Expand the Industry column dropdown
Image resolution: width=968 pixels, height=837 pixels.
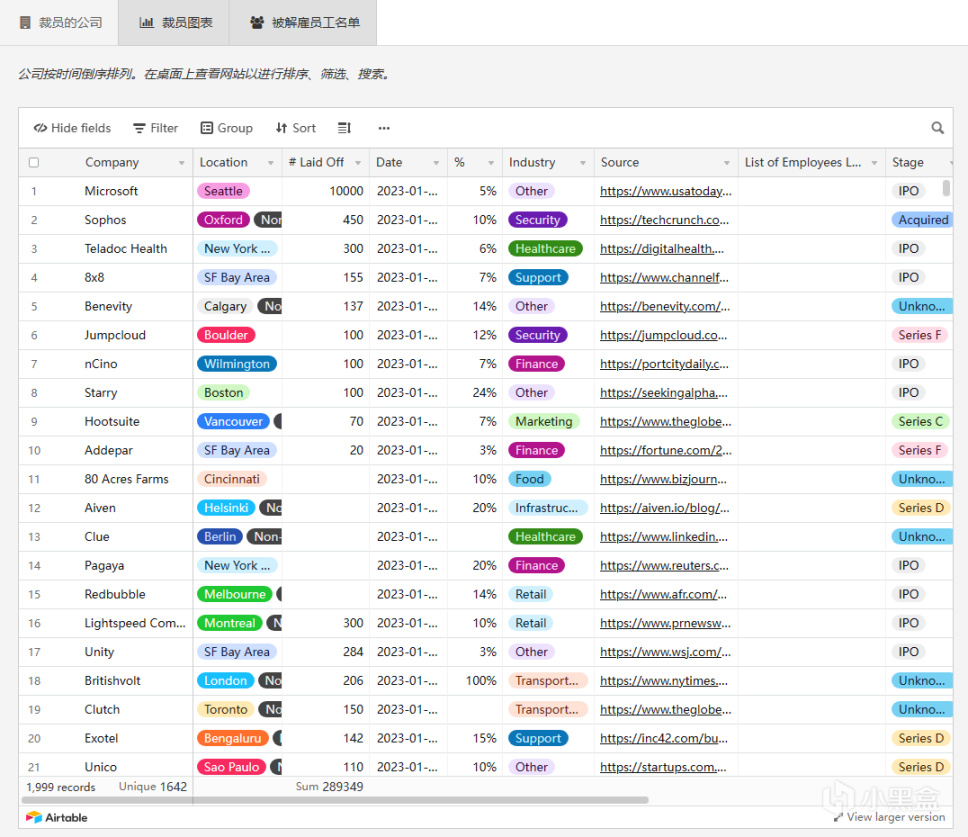pyautogui.click(x=583, y=163)
